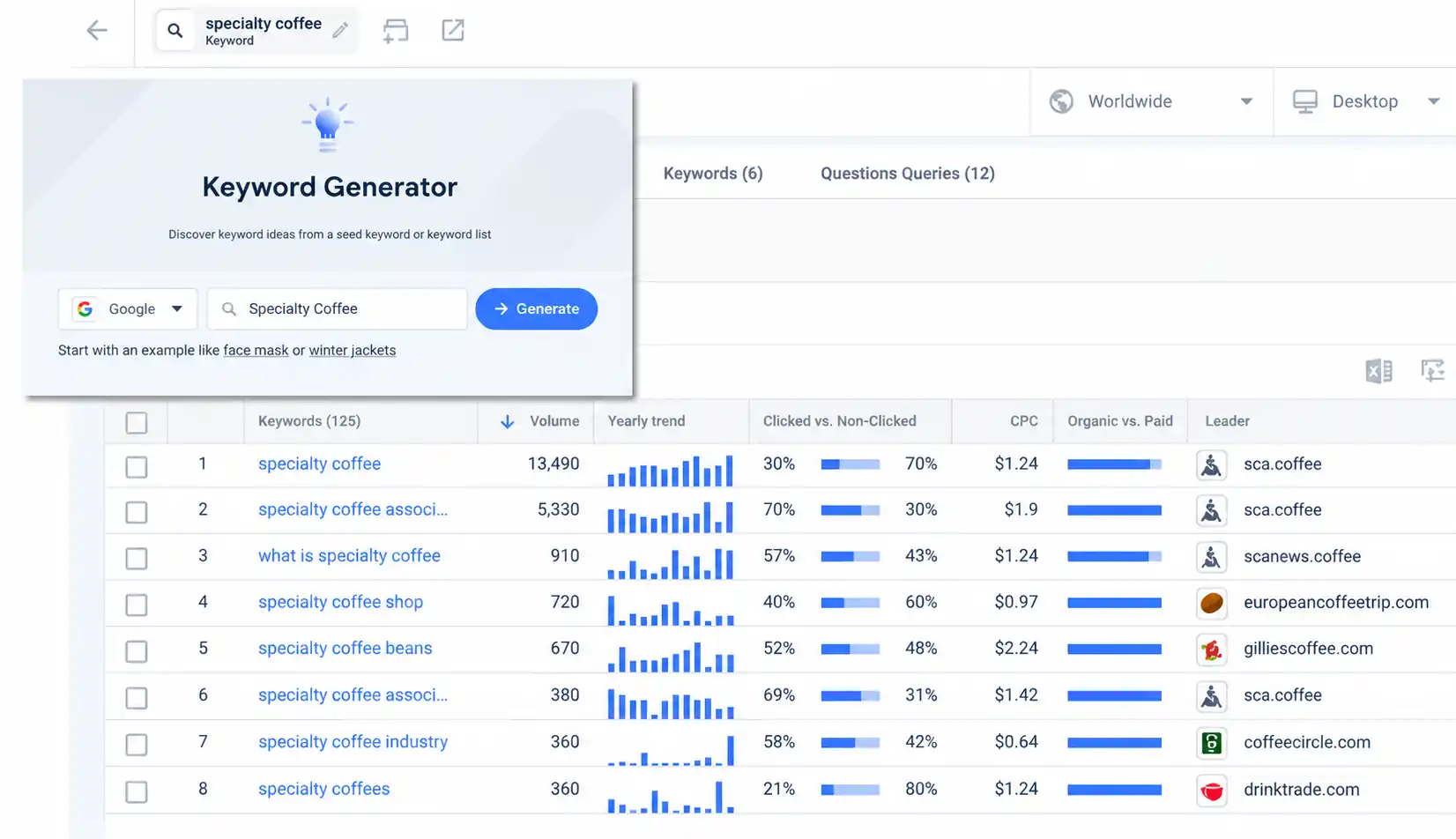Click the column settings icon above table

pos(1433,371)
